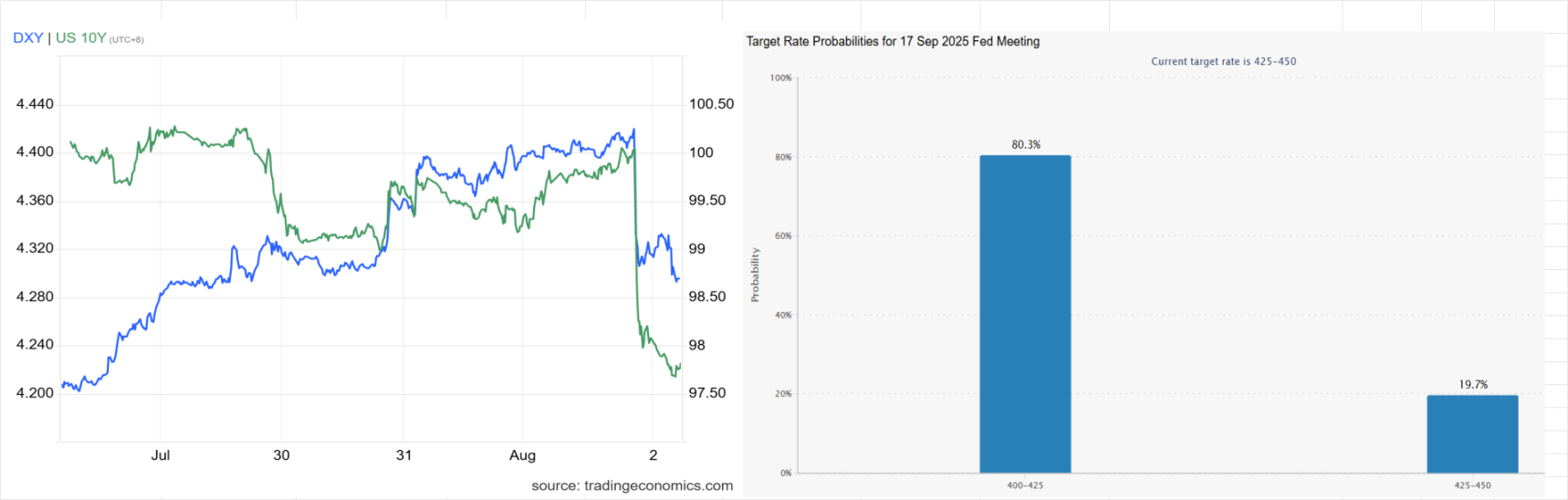
Task: Click the 31 date axis tick
Action: point(403,455)
